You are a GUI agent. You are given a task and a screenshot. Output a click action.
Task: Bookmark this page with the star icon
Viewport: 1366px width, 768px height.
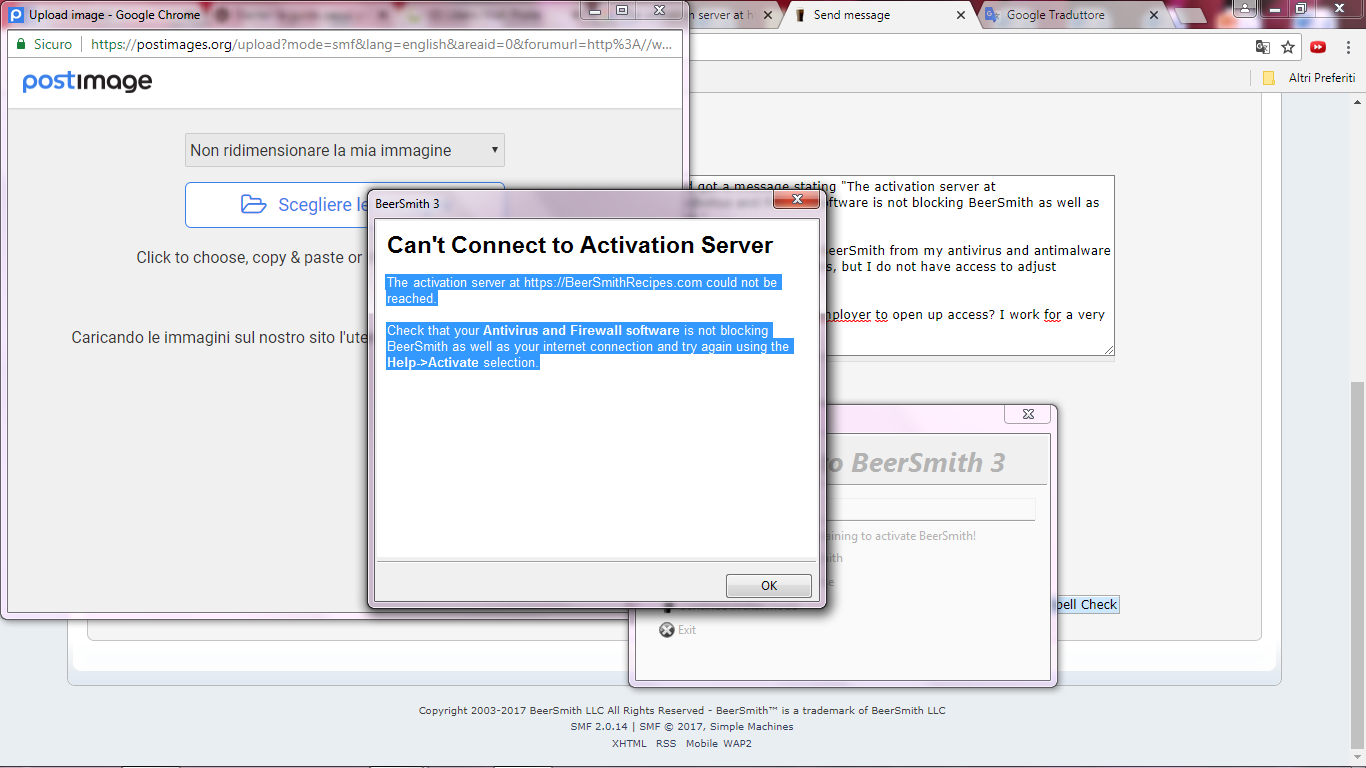[x=1288, y=47]
